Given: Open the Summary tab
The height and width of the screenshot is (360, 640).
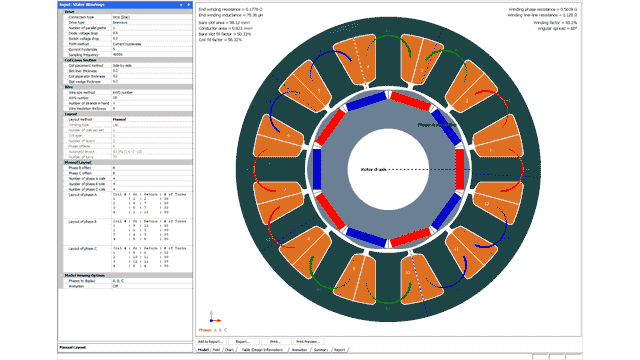Looking at the screenshot, I should coord(321,350).
